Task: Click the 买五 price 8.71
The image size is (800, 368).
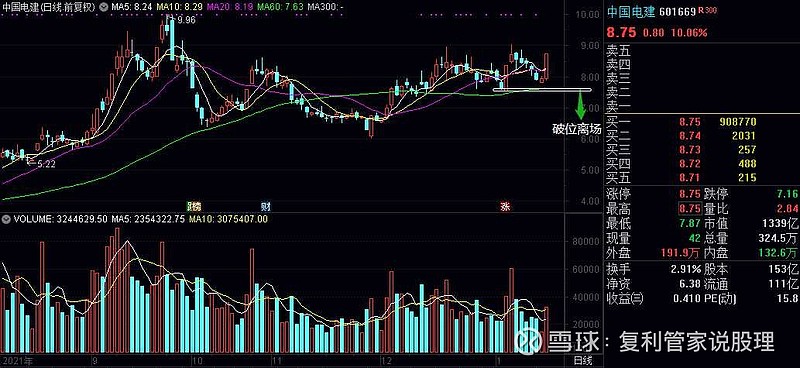Action: click(x=689, y=178)
